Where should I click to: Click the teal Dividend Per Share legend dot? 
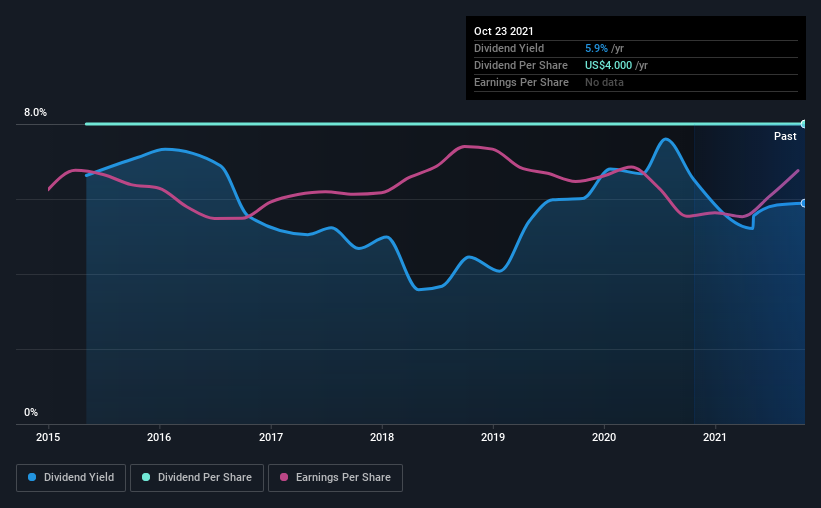146,477
